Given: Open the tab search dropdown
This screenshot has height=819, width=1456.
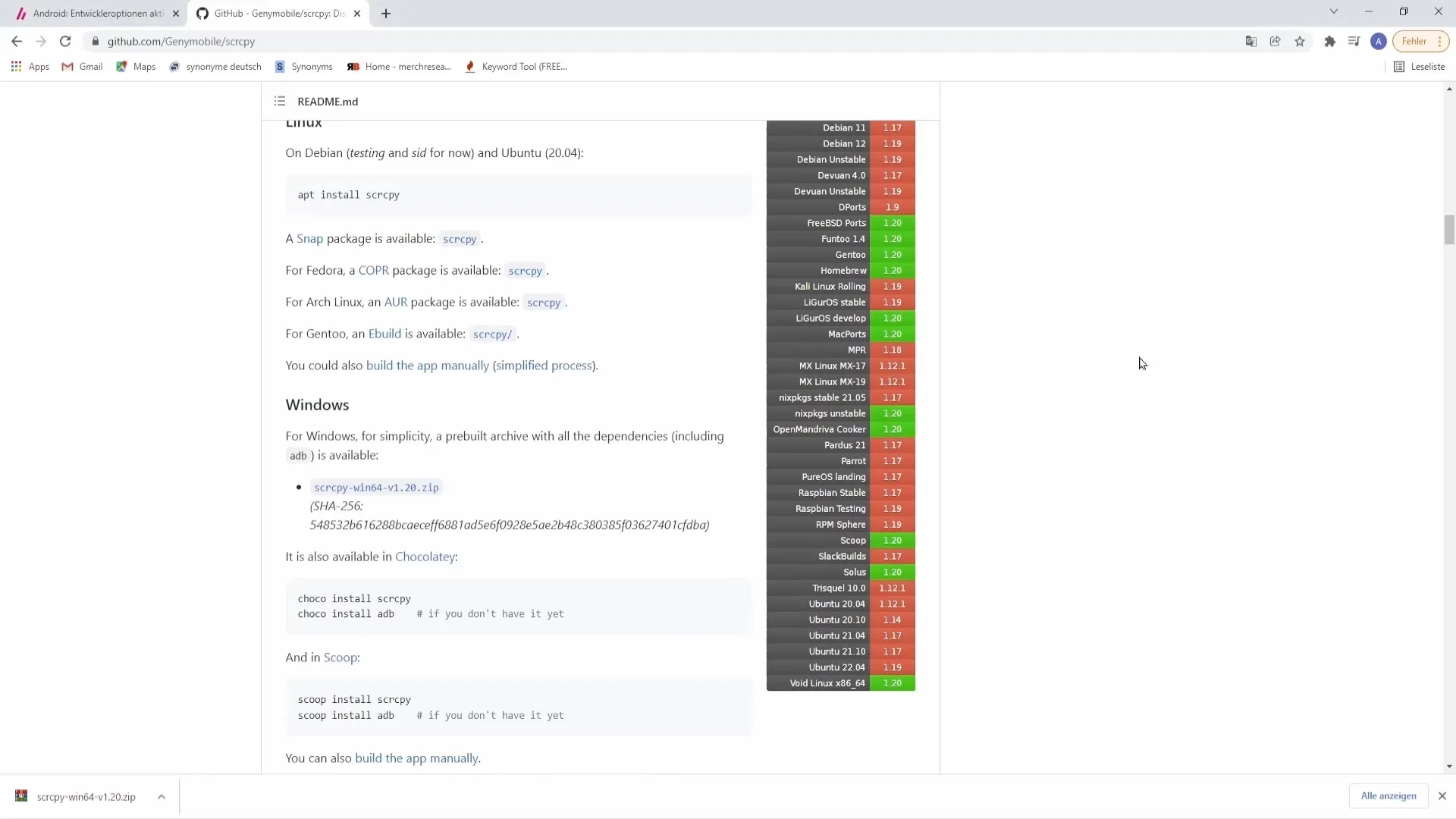Looking at the screenshot, I should (1334, 12).
